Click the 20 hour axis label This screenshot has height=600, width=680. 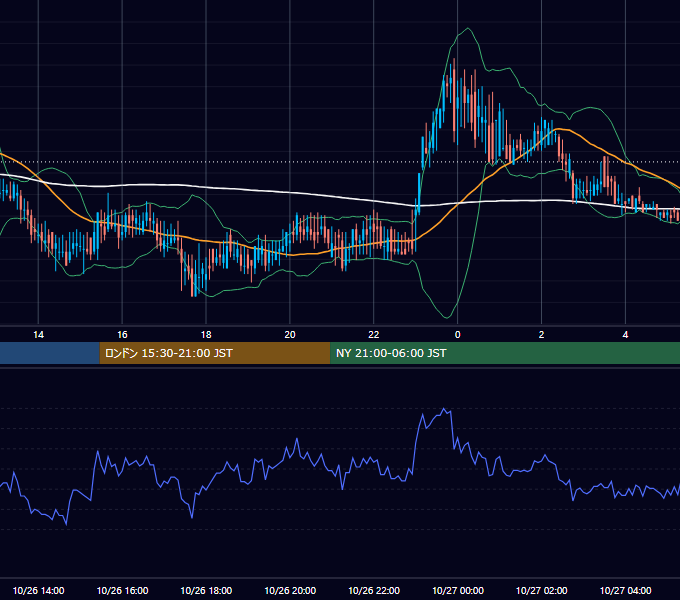tap(290, 335)
